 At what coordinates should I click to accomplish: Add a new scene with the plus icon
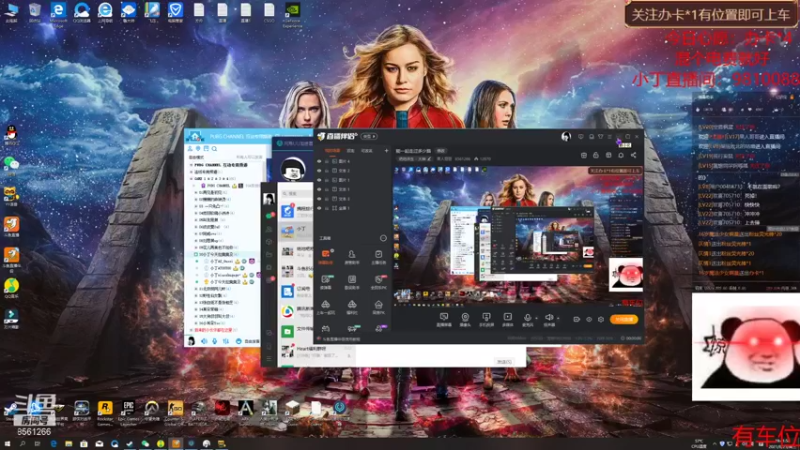(386, 151)
